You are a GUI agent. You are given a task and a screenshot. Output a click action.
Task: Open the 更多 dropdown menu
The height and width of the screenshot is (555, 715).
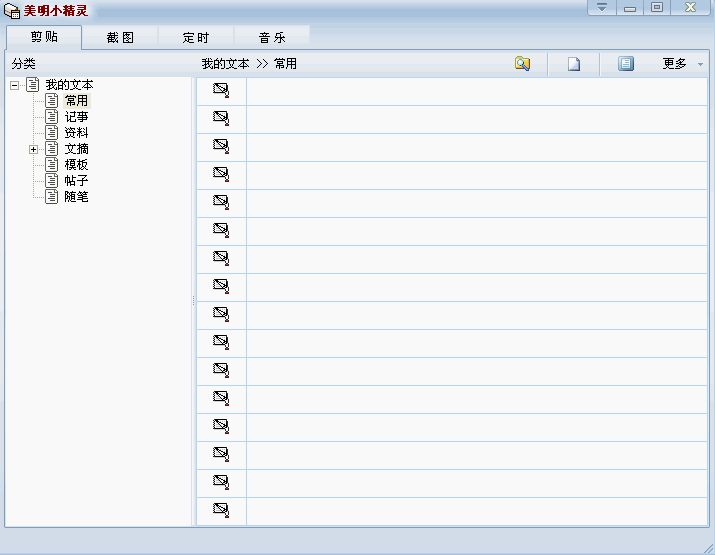coord(683,64)
